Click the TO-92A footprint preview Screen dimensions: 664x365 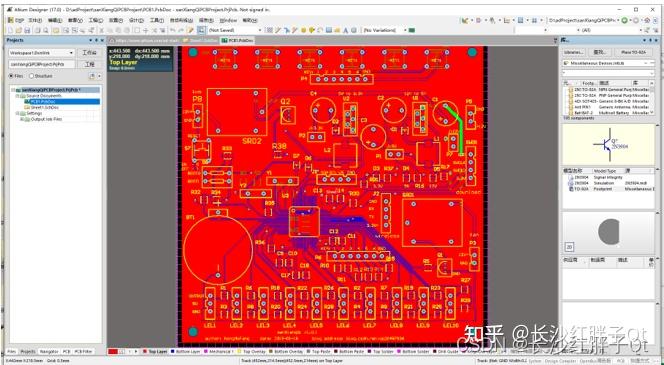[x=608, y=232]
